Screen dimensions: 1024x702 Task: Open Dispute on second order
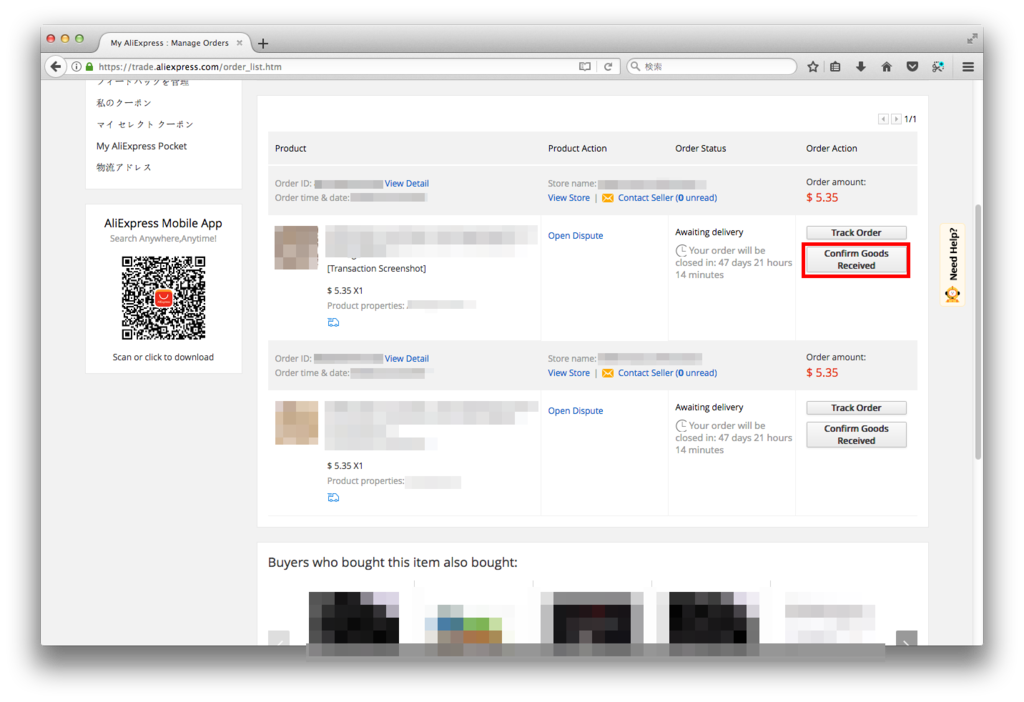point(575,411)
